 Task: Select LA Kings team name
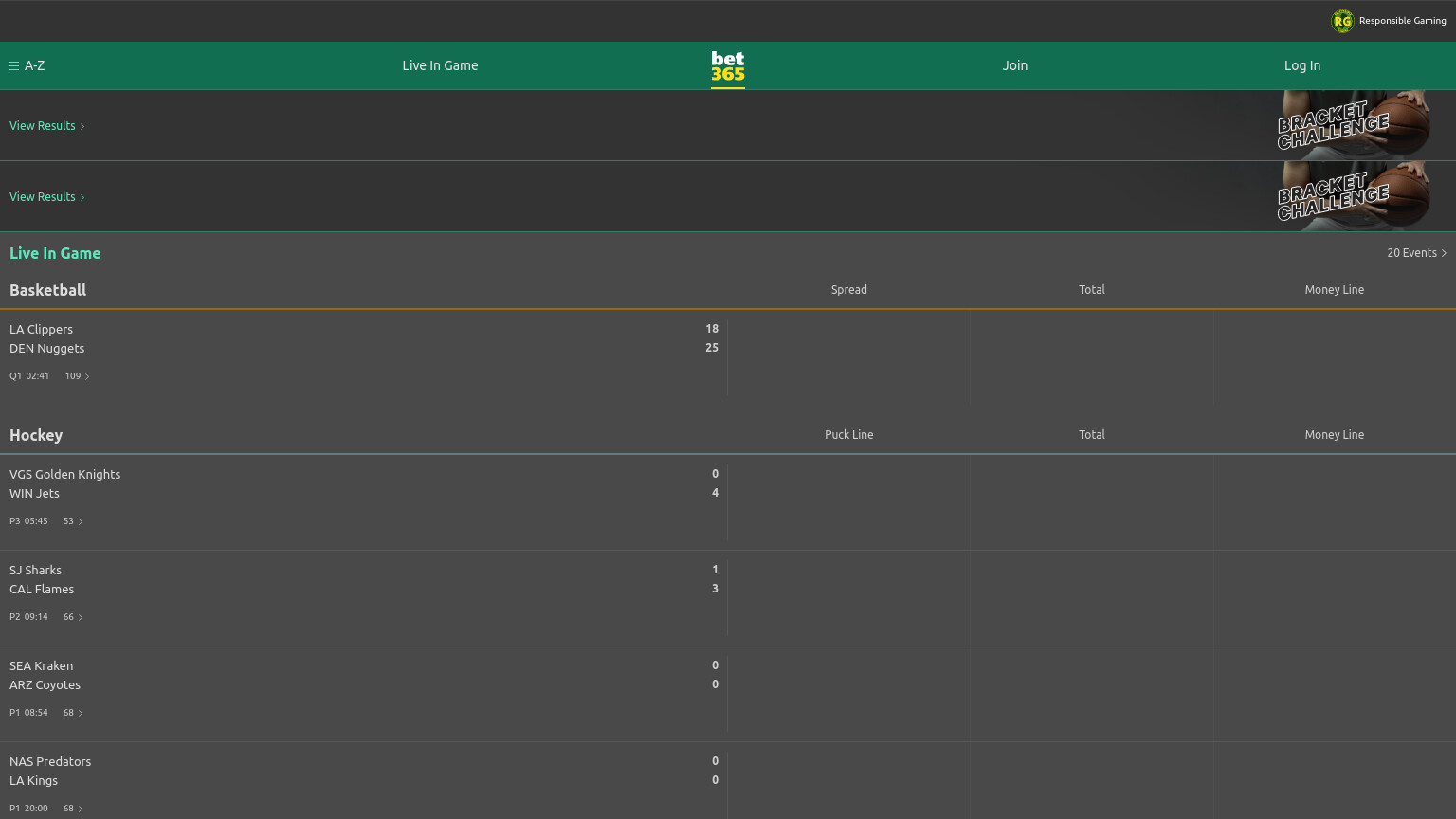[33, 780]
